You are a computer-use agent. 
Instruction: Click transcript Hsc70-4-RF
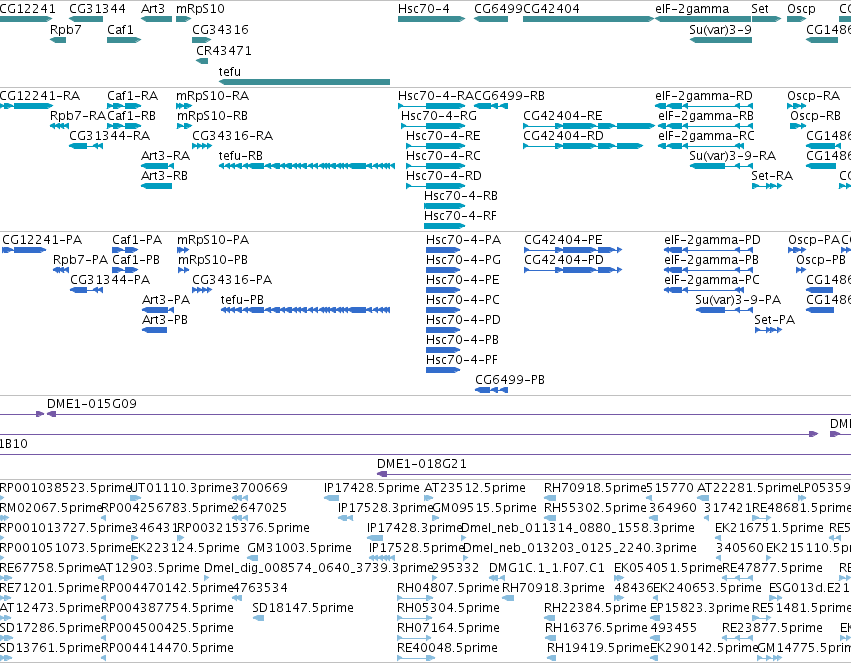444,226
